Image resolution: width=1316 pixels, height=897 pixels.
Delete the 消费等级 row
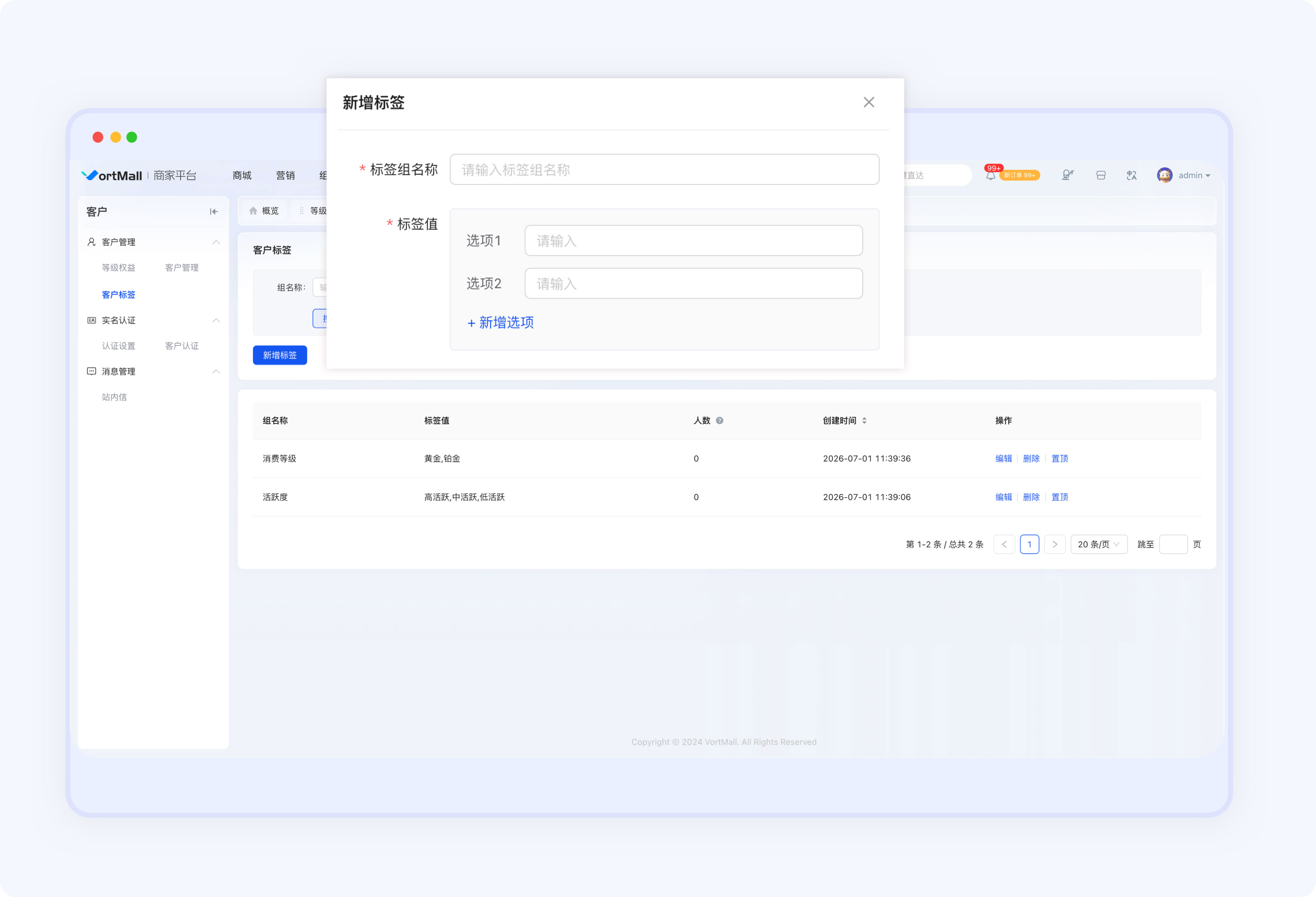[x=1031, y=459]
